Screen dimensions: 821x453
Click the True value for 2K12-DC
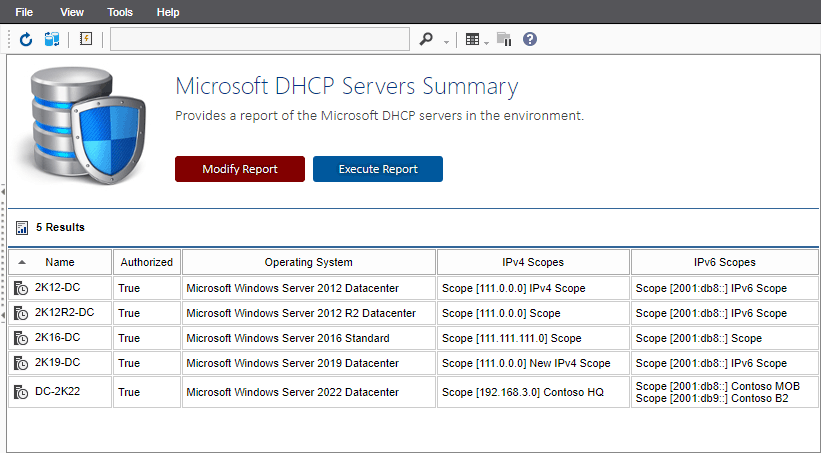click(x=129, y=288)
